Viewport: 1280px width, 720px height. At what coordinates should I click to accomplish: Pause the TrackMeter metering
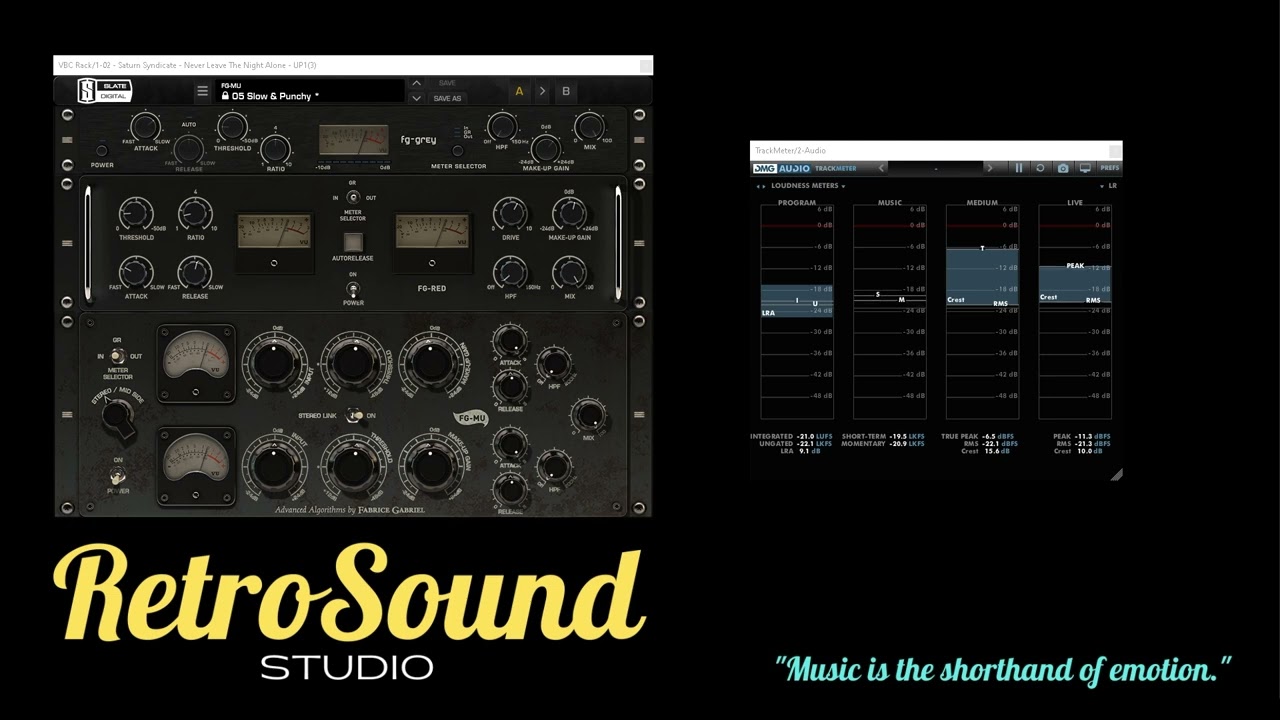(1019, 168)
